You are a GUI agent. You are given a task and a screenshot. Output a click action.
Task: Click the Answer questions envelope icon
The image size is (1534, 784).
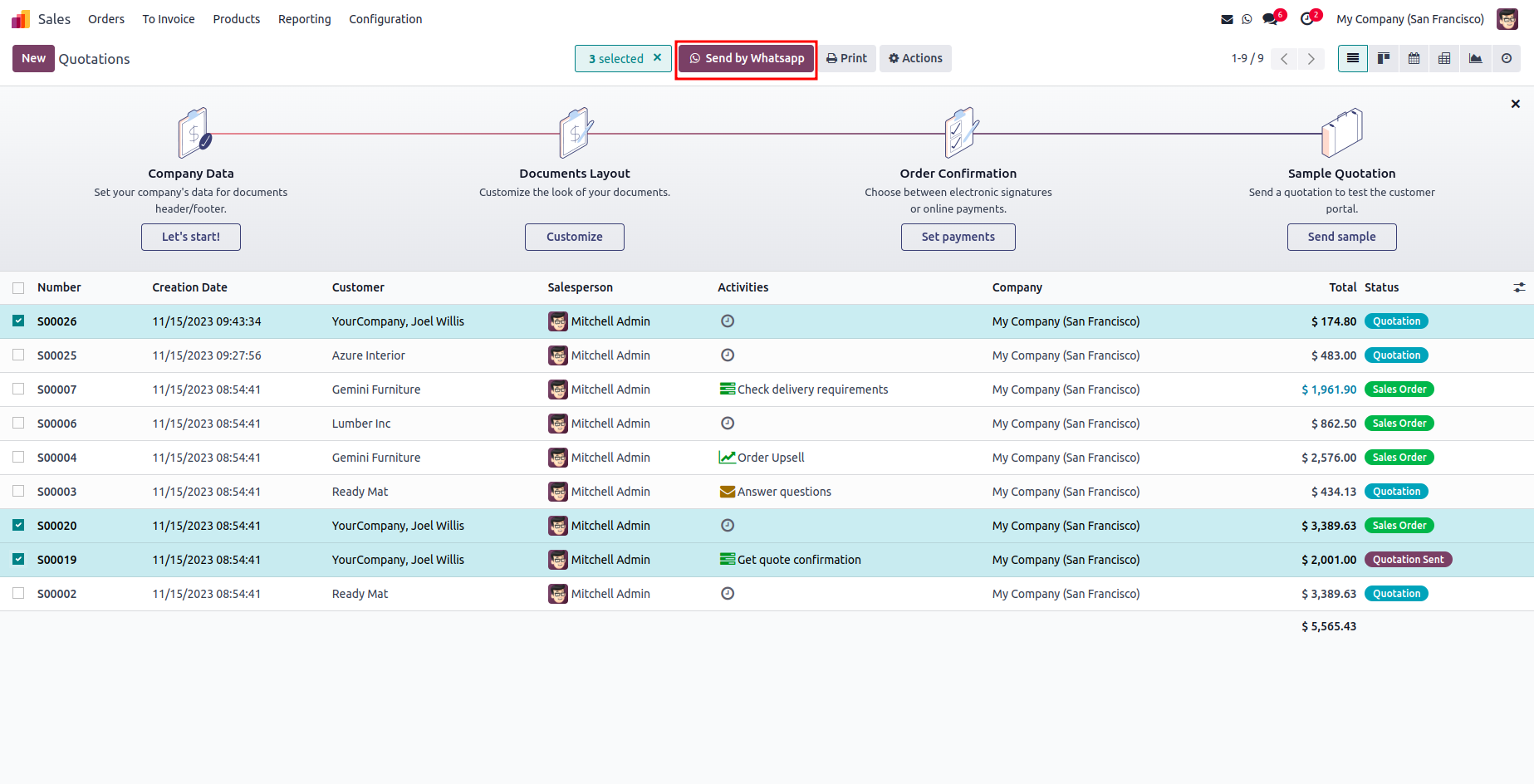[x=728, y=492]
